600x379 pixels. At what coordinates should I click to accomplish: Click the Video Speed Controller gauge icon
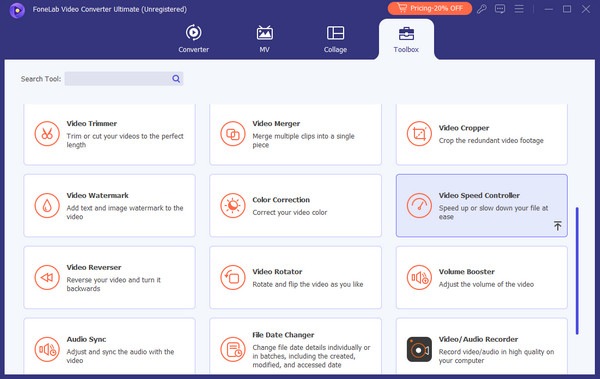419,206
